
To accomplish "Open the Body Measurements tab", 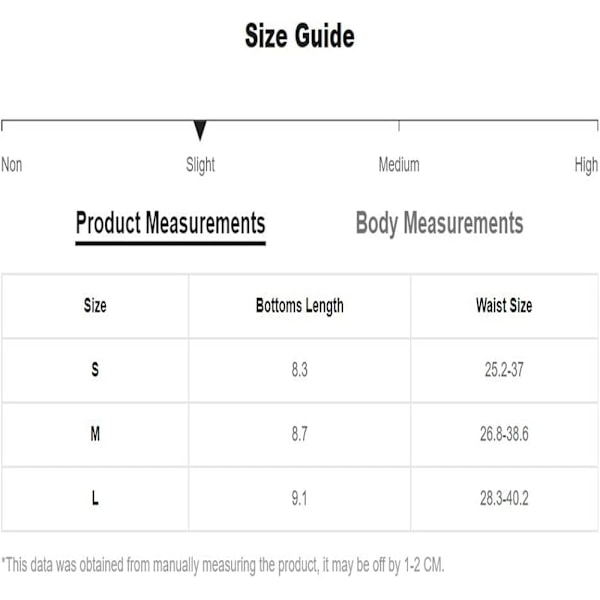I will coord(439,223).
